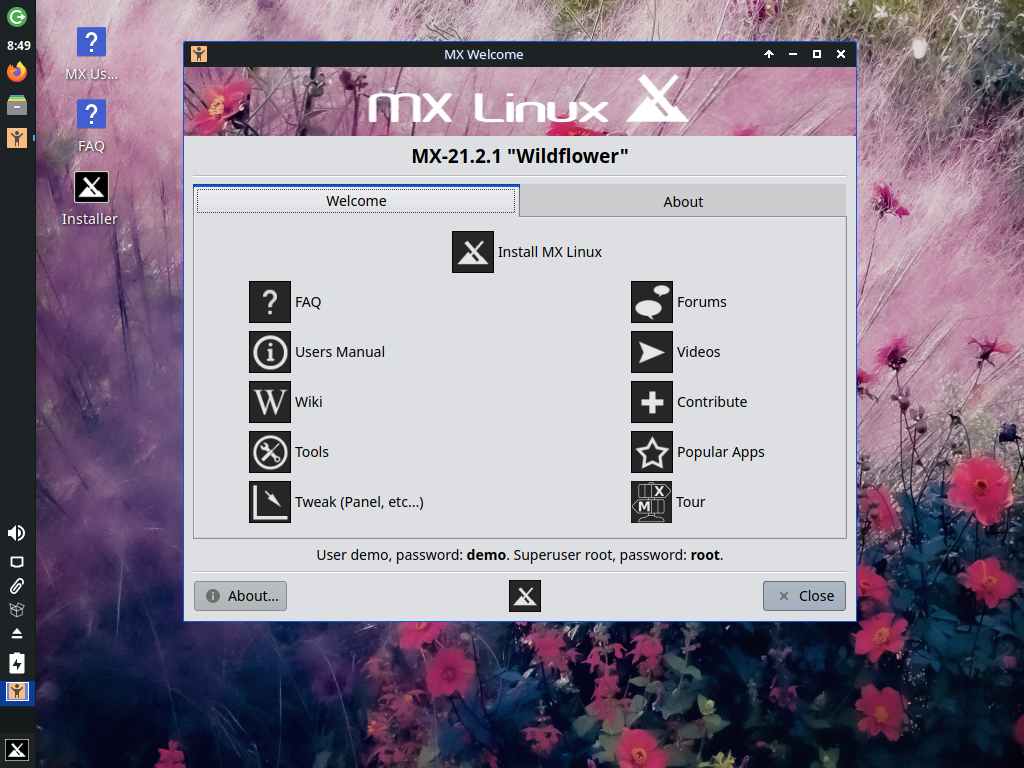This screenshot has width=1024, height=768.
Task: Click the Install MX Linux icon
Action: (472, 252)
